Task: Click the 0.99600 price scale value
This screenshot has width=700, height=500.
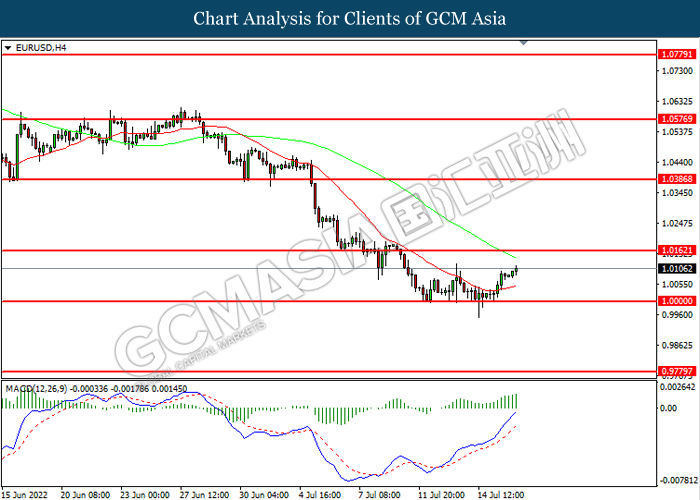Action: pos(677,315)
